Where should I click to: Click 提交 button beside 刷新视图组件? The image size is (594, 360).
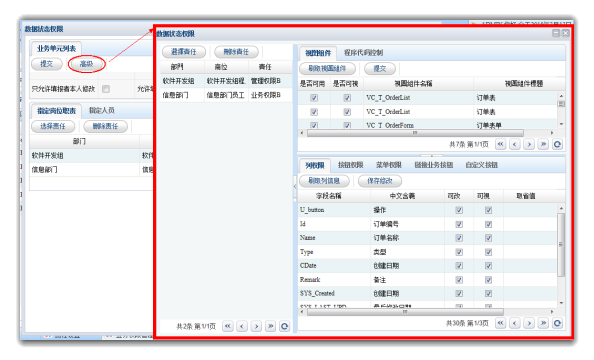pos(380,69)
